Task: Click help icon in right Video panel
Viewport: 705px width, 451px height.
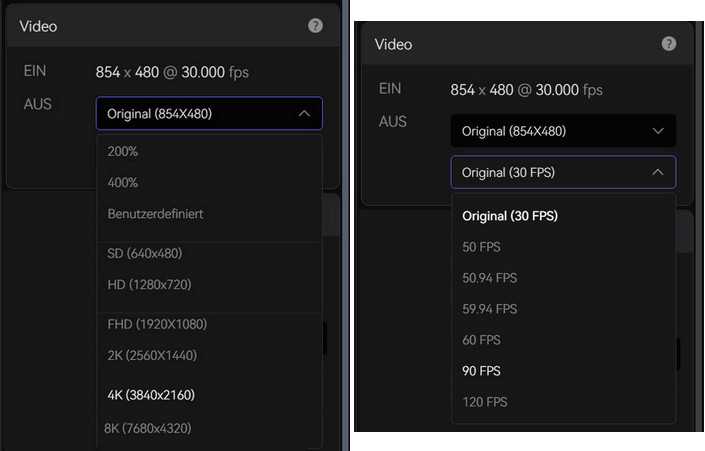Action: pyautogui.click(x=669, y=44)
